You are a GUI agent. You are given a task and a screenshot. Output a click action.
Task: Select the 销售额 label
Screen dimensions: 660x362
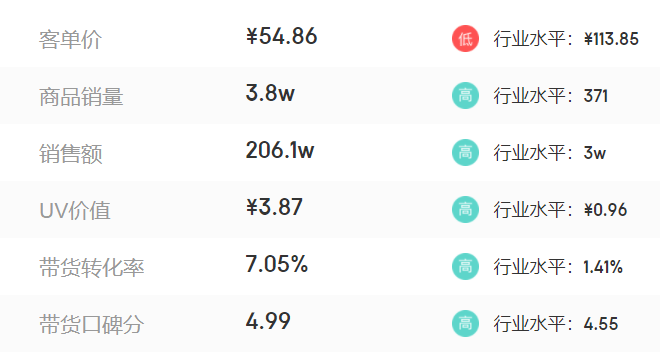pyautogui.click(x=70, y=154)
